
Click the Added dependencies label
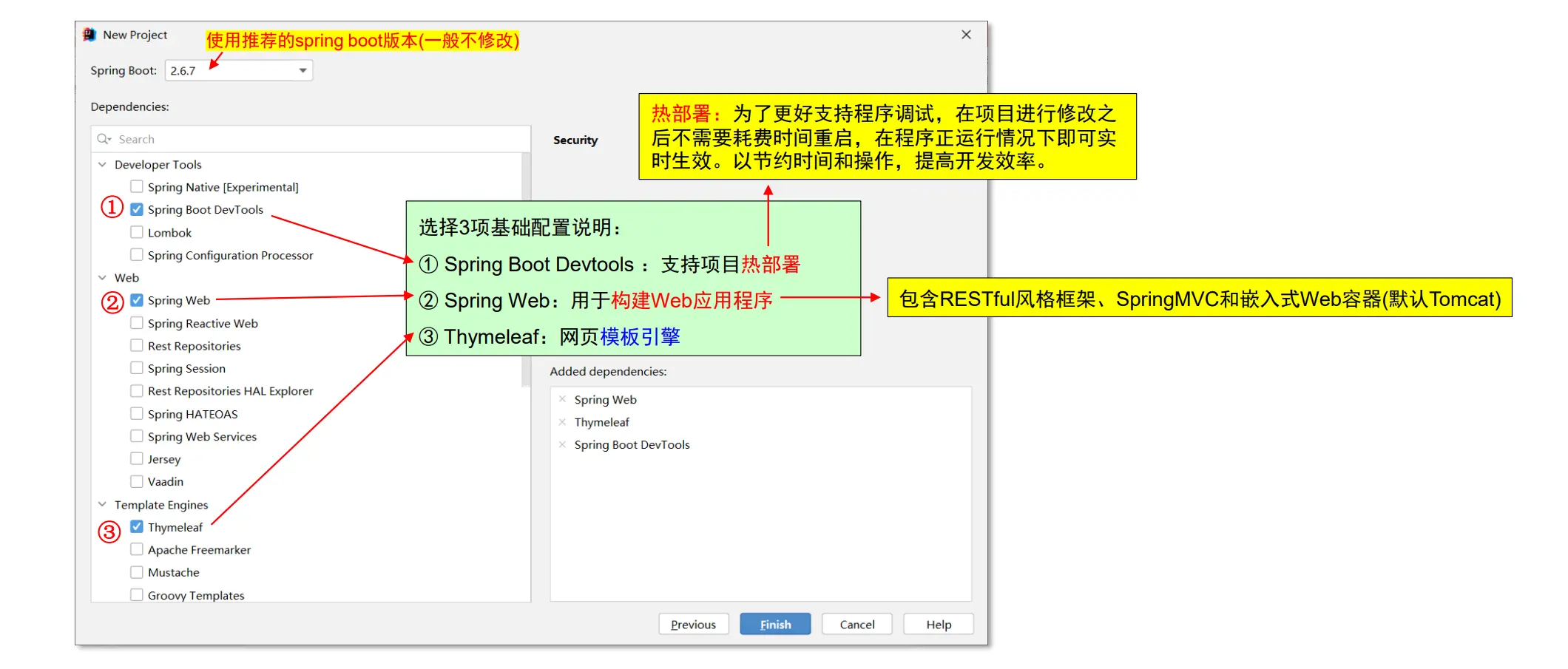click(x=608, y=371)
